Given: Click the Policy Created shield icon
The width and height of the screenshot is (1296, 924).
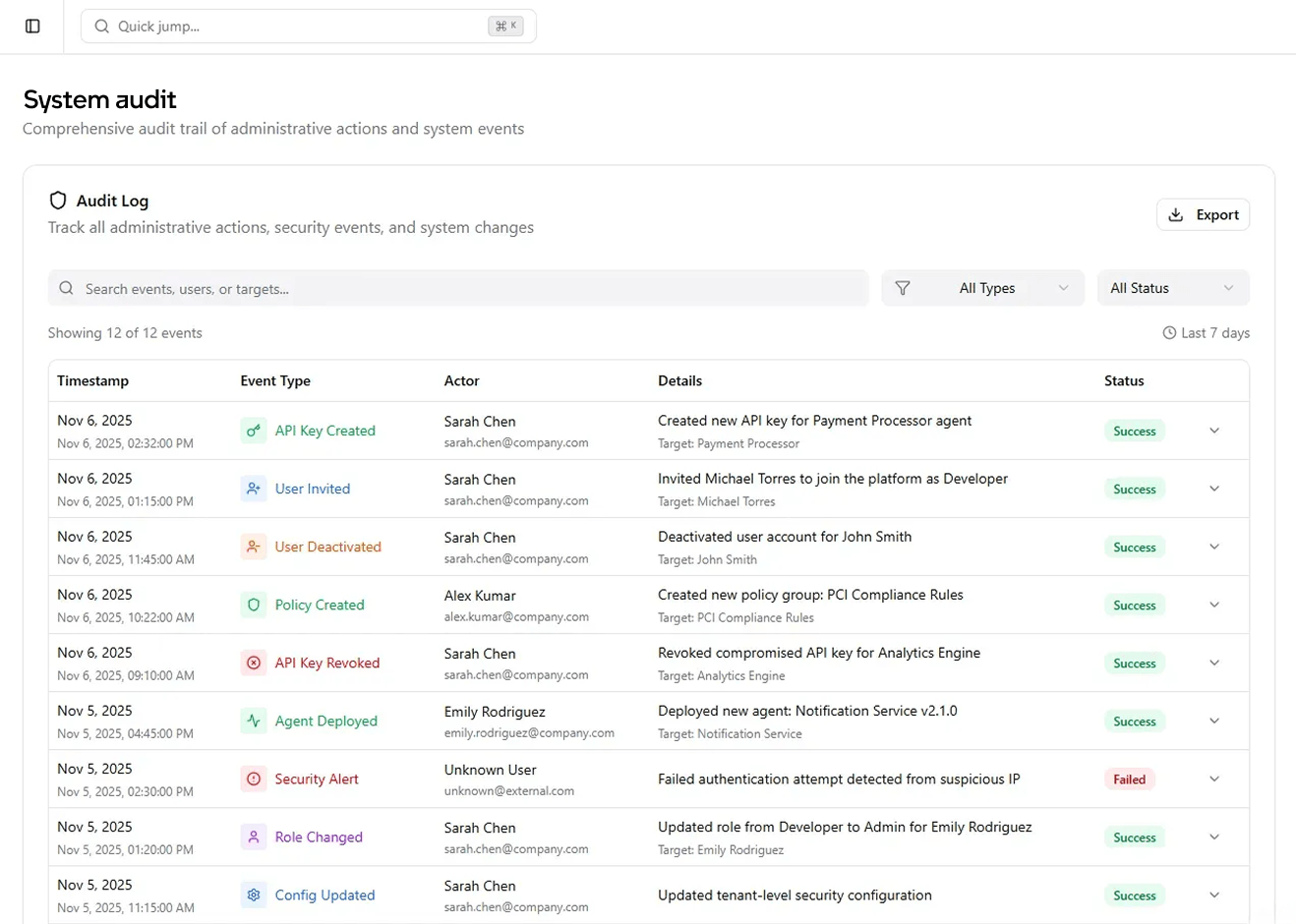Looking at the screenshot, I should click(254, 605).
